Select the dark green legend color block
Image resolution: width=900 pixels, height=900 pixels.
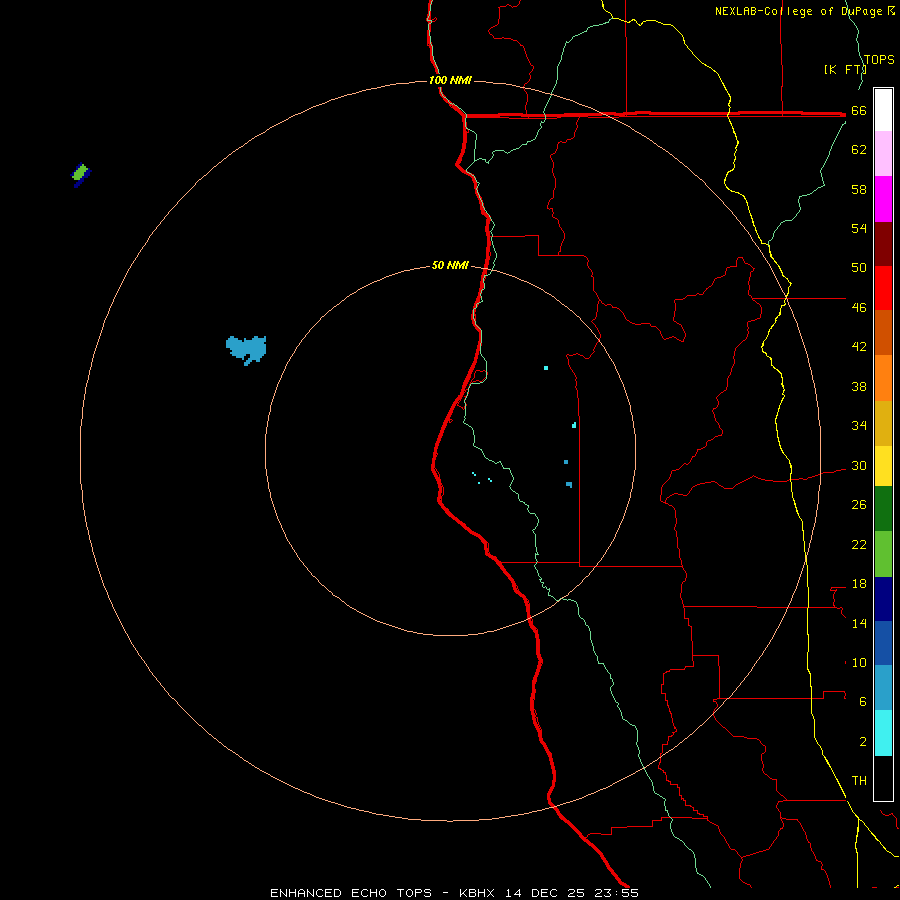point(883,509)
